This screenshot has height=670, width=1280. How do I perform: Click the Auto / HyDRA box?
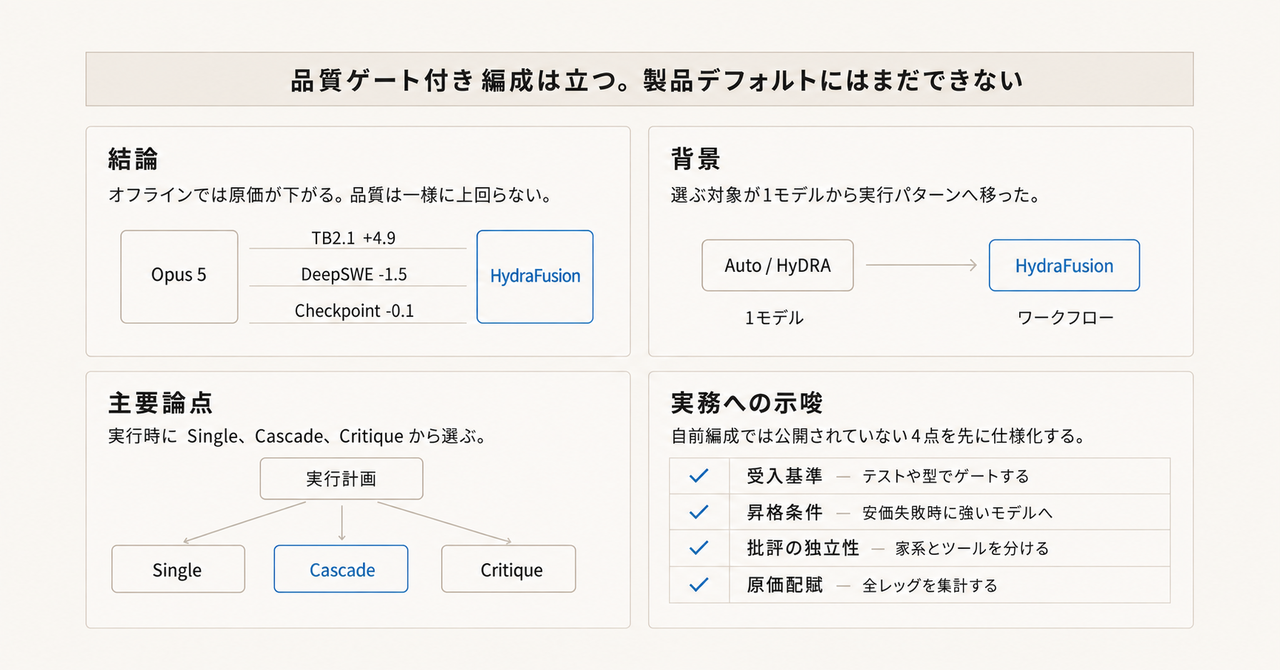point(778,265)
